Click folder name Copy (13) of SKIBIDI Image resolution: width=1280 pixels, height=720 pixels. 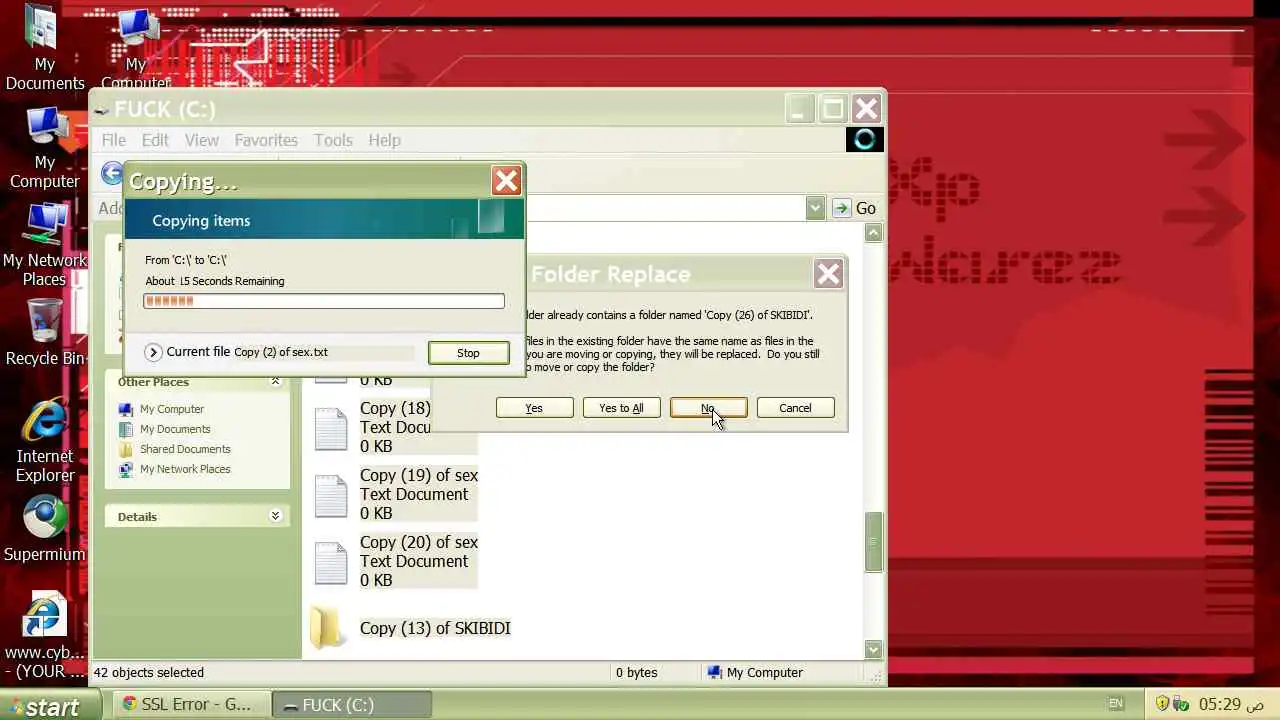435,628
